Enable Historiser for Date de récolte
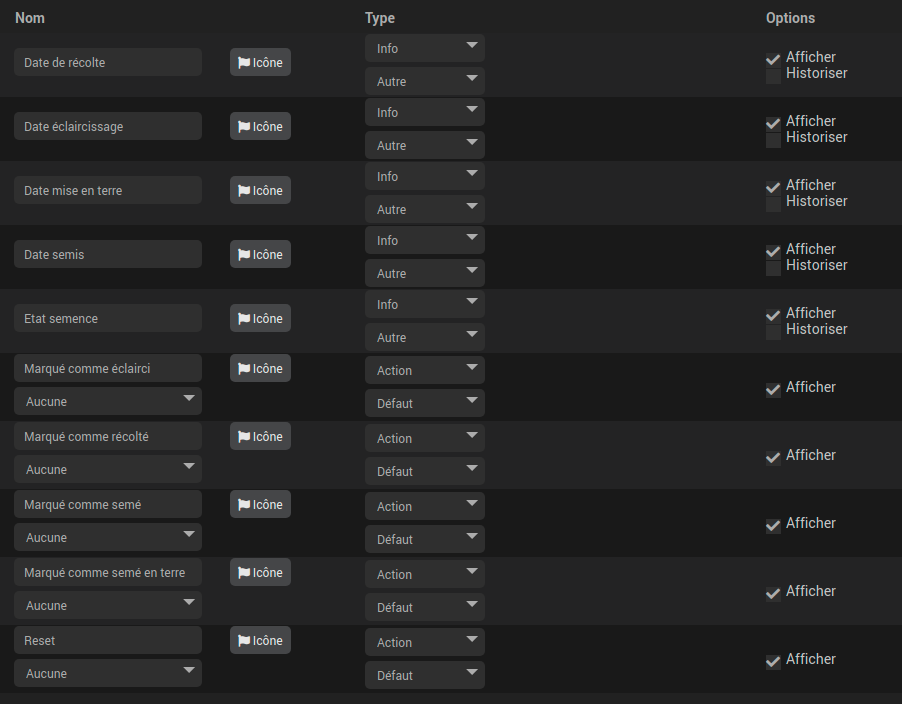 pyautogui.click(x=773, y=76)
